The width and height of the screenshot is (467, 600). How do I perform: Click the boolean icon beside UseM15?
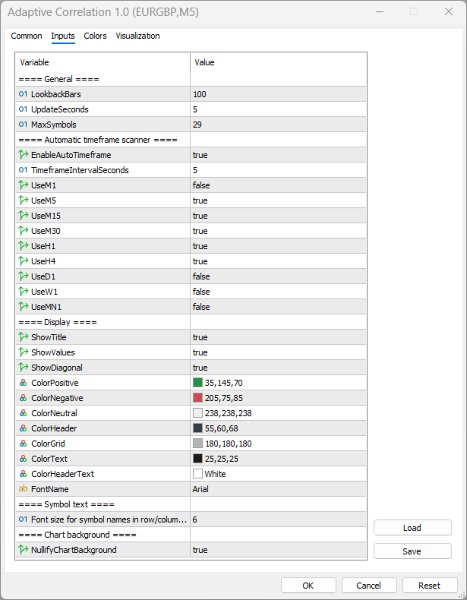click(23, 215)
